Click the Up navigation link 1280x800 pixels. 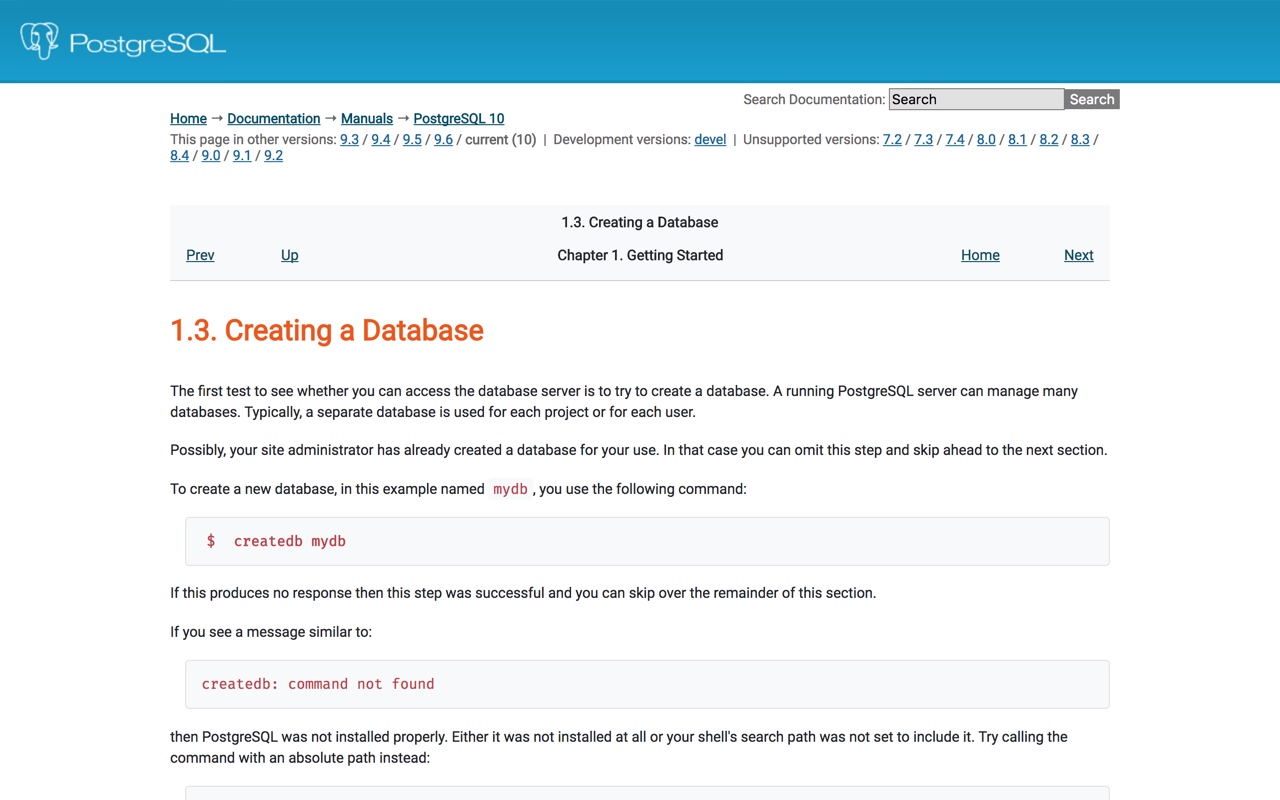[289, 255]
